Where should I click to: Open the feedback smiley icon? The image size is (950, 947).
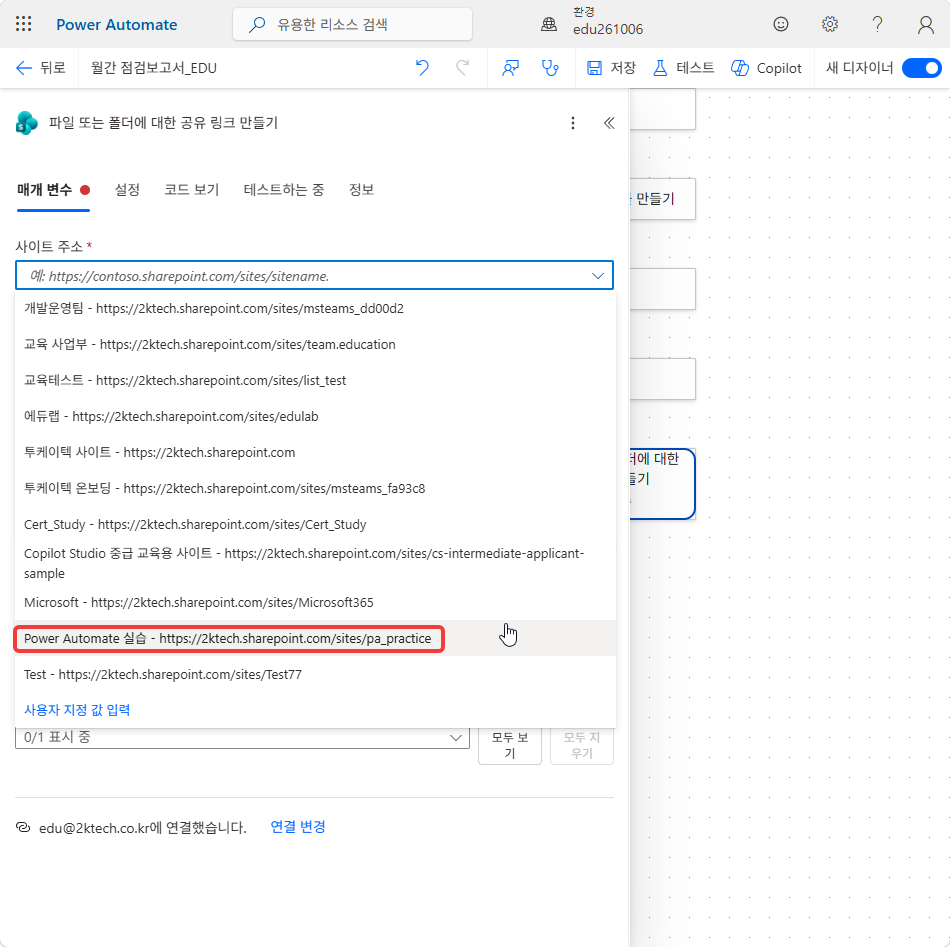(780, 24)
